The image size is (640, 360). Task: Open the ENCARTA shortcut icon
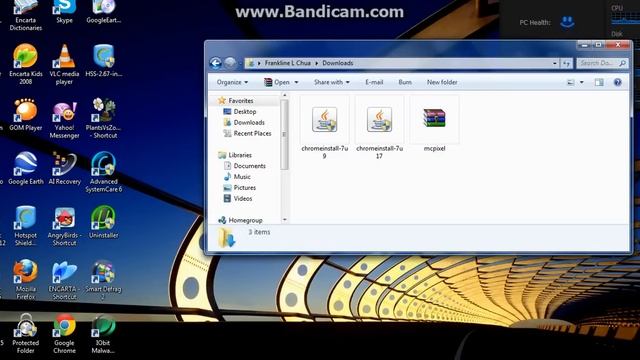[64, 280]
